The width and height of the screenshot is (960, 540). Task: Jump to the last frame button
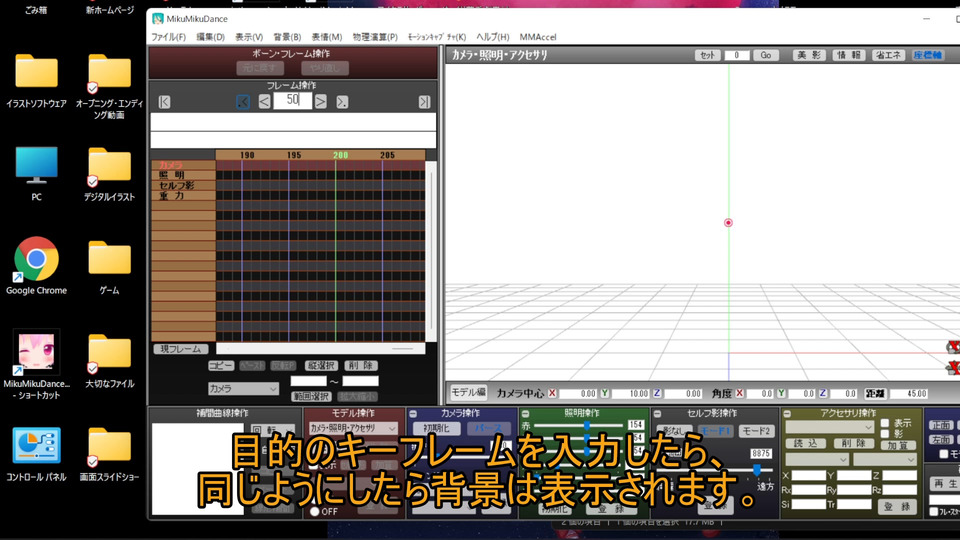[x=424, y=102]
